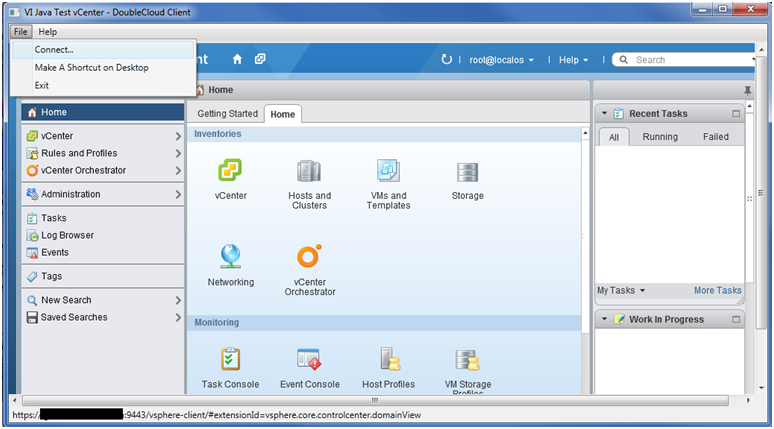Click the File menu

(x=21, y=32)
